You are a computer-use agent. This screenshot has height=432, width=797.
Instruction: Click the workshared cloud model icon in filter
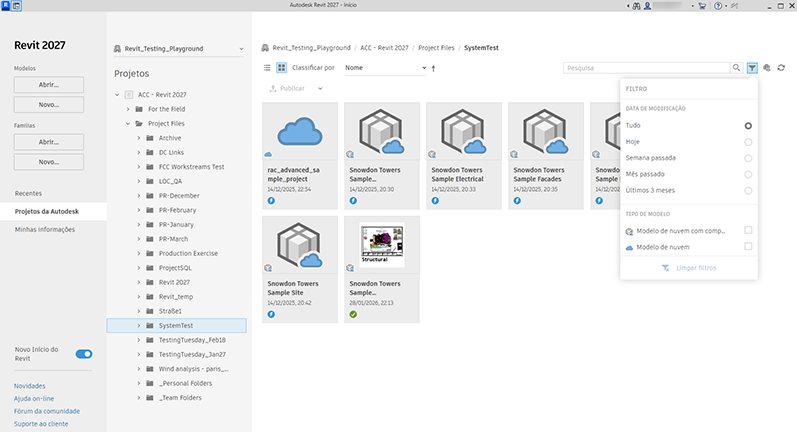pyautogui.click(x=629, y=231)
